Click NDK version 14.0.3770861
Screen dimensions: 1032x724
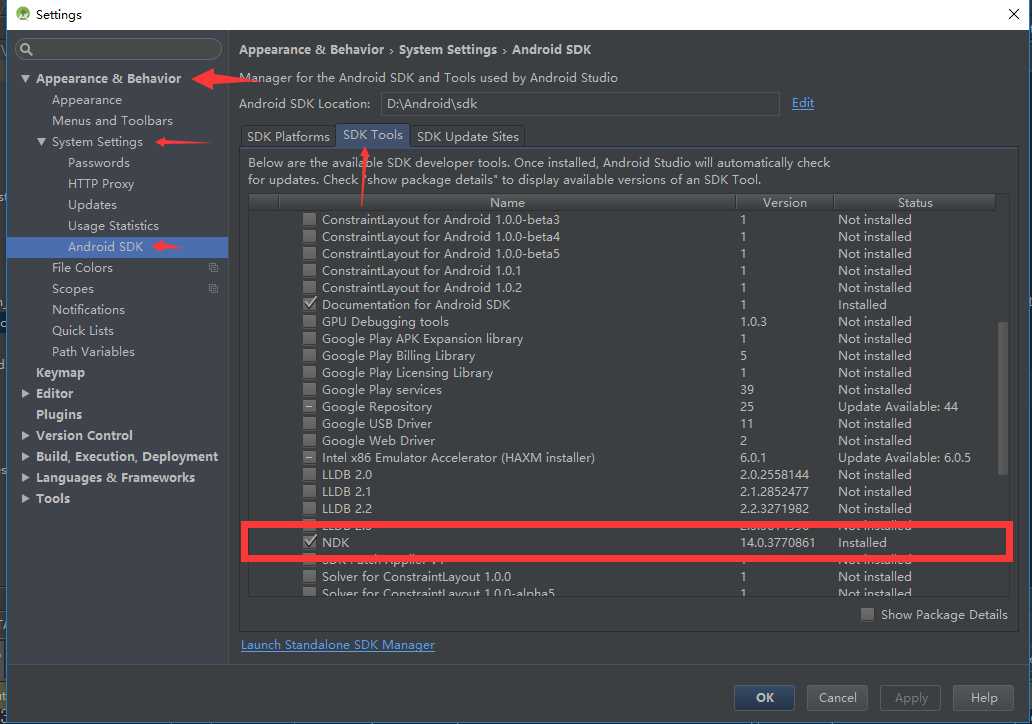(x=777, y=543)
